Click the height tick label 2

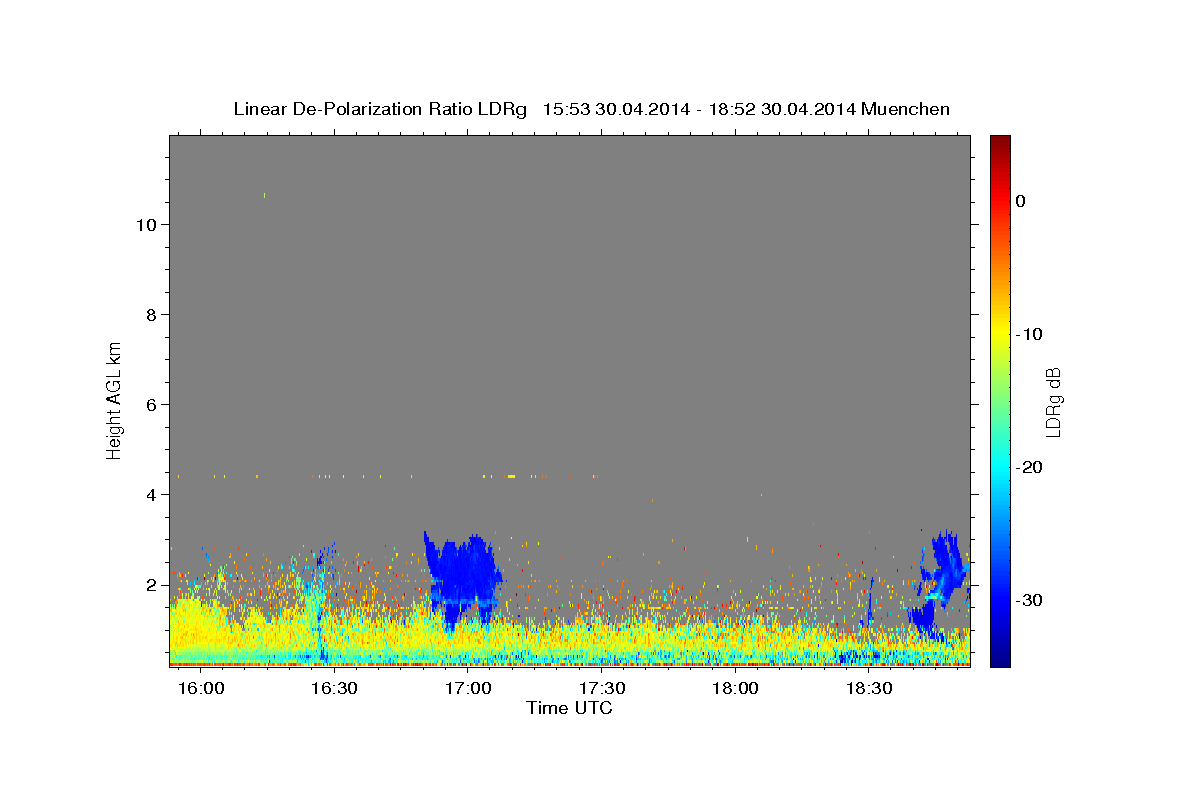(x=150, y=585)
